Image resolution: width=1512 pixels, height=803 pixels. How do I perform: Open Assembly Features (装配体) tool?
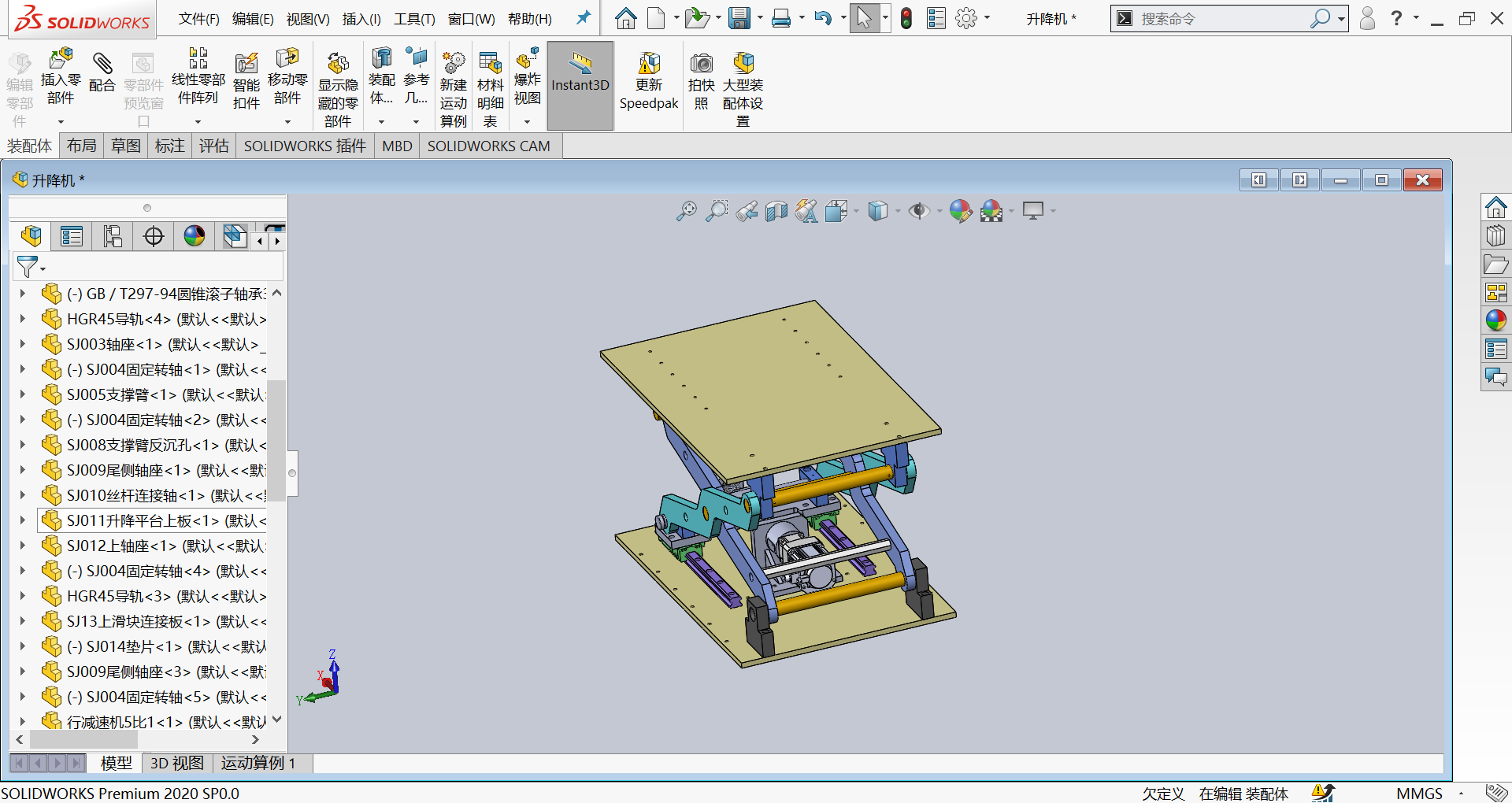pos(382,77)
